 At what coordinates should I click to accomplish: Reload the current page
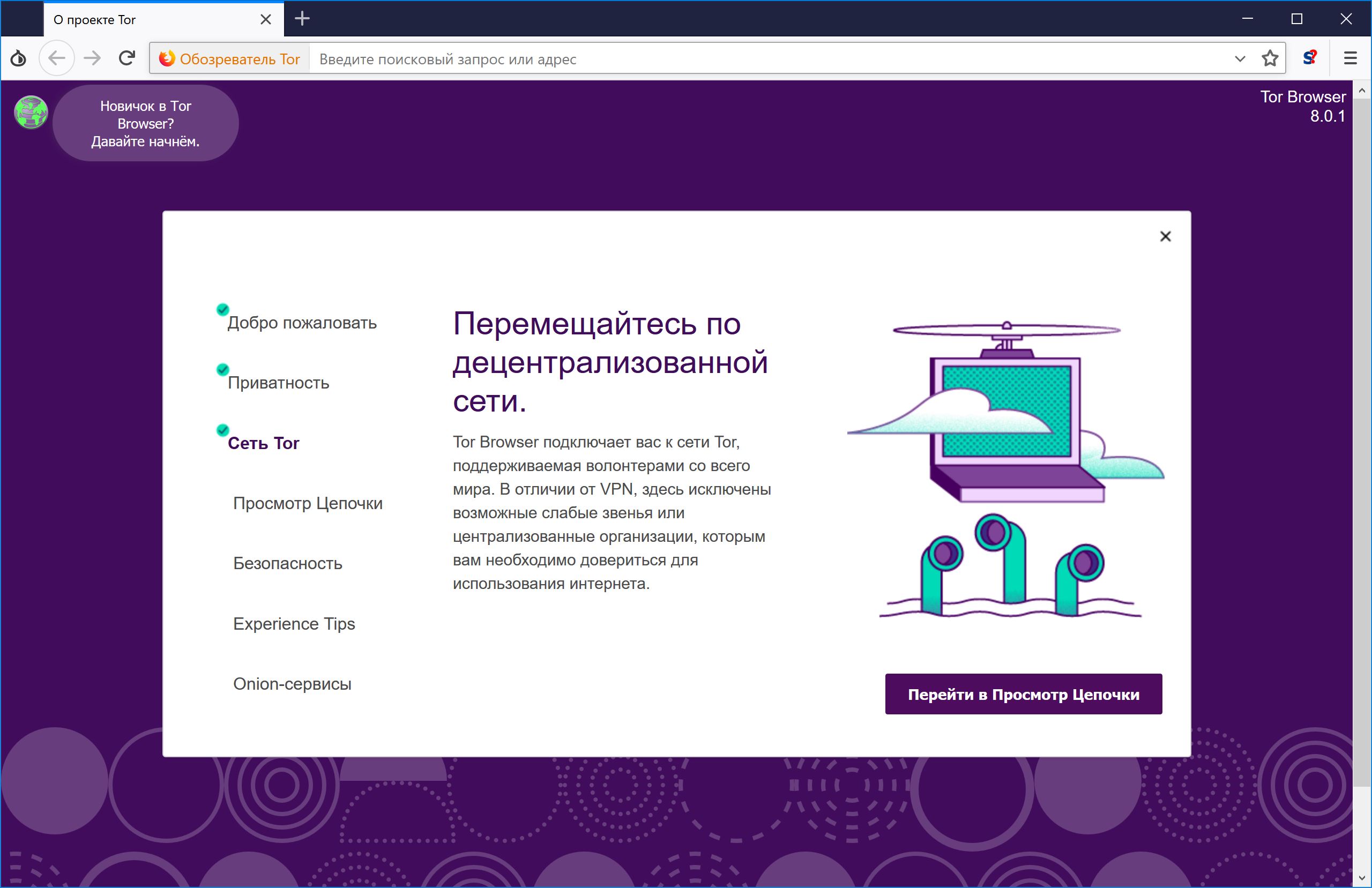(x=127, y=58)
